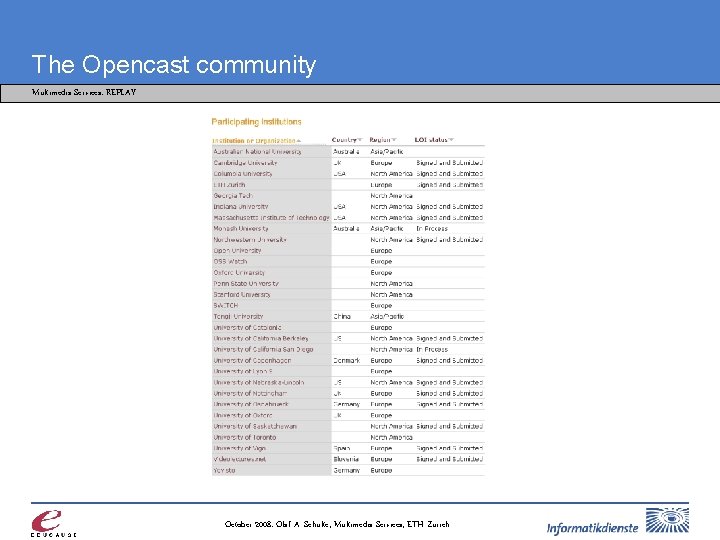Screen dimensions: 720x540
Task: Click the Multimedia Services: REPLAY subtitle
Action: (84, 92)
